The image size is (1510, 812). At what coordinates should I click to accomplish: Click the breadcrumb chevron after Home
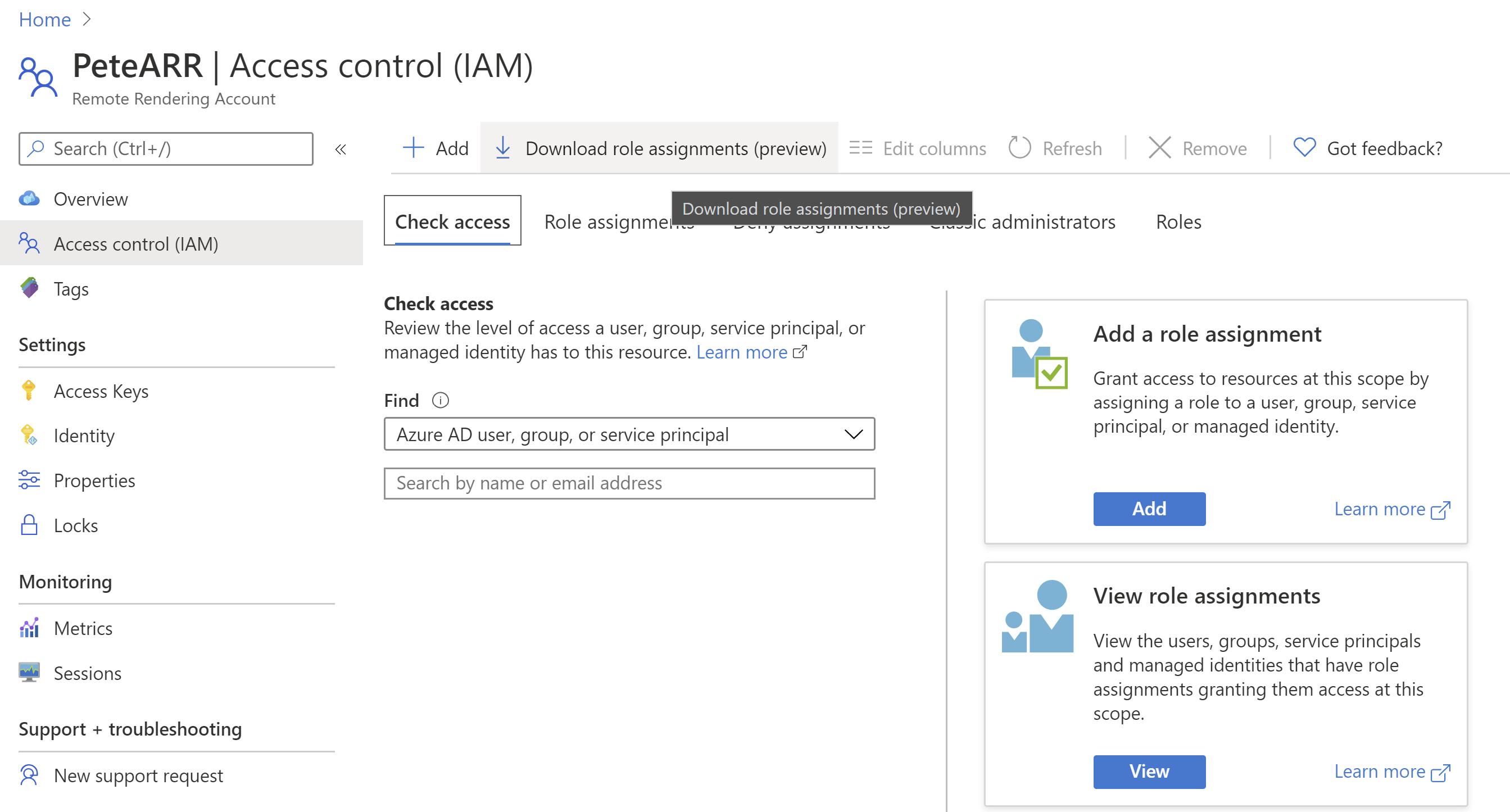pyautogui.click(x=87, y=19)
